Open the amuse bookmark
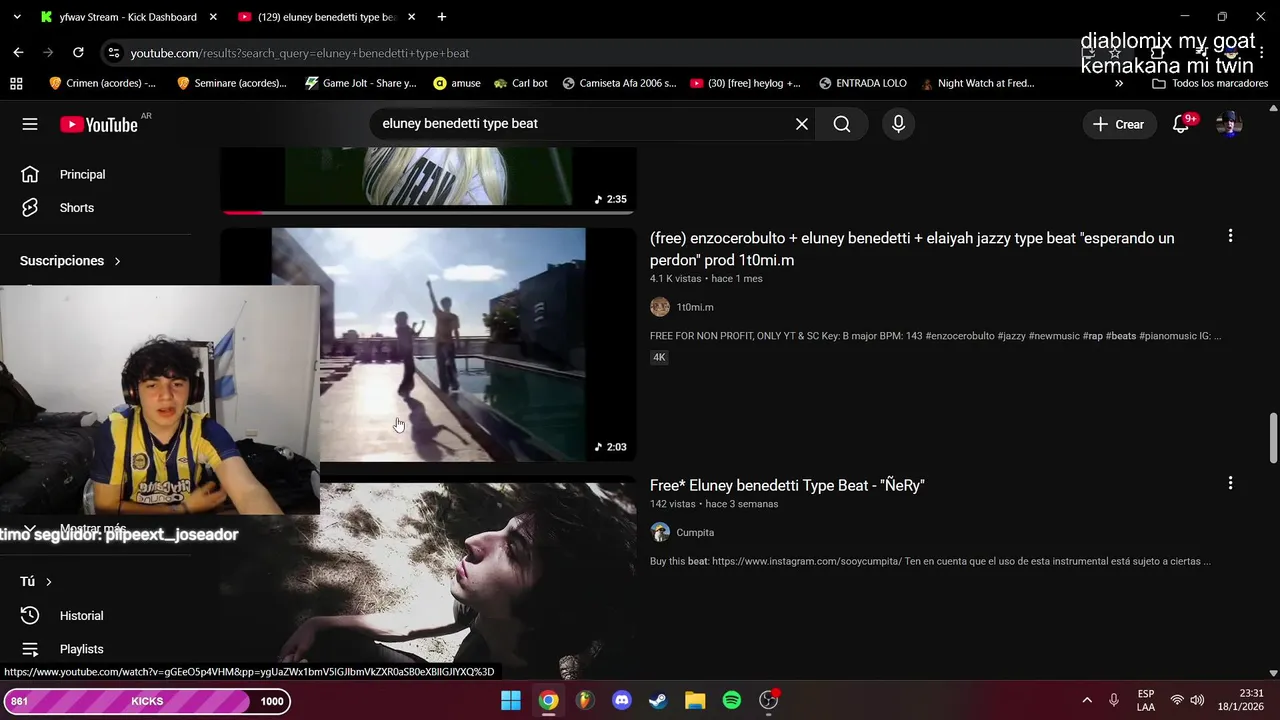Image resolution: width=1280 pixels, height=720 pixels. tap(457, 83)
